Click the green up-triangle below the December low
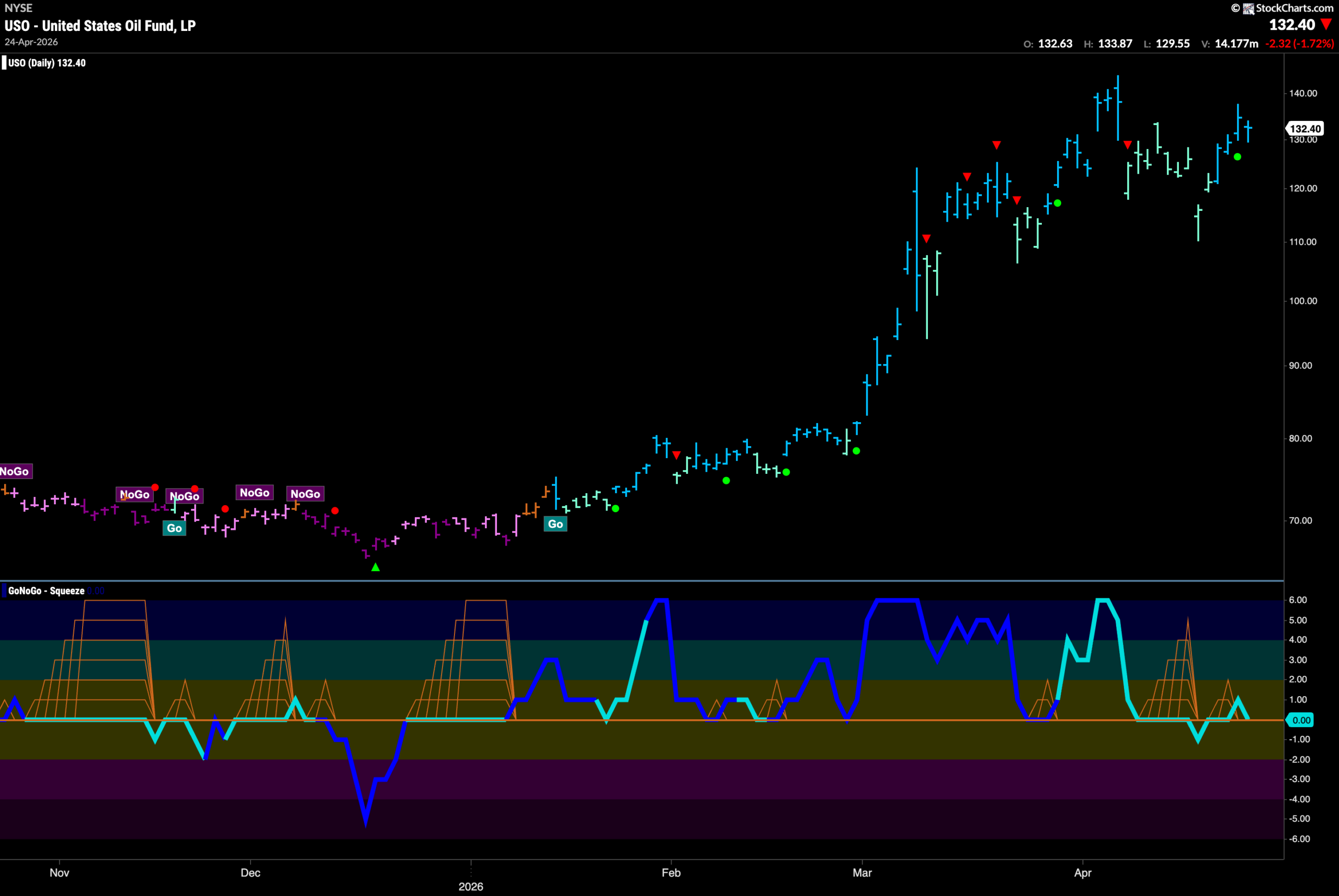 [x=376, y=567]
